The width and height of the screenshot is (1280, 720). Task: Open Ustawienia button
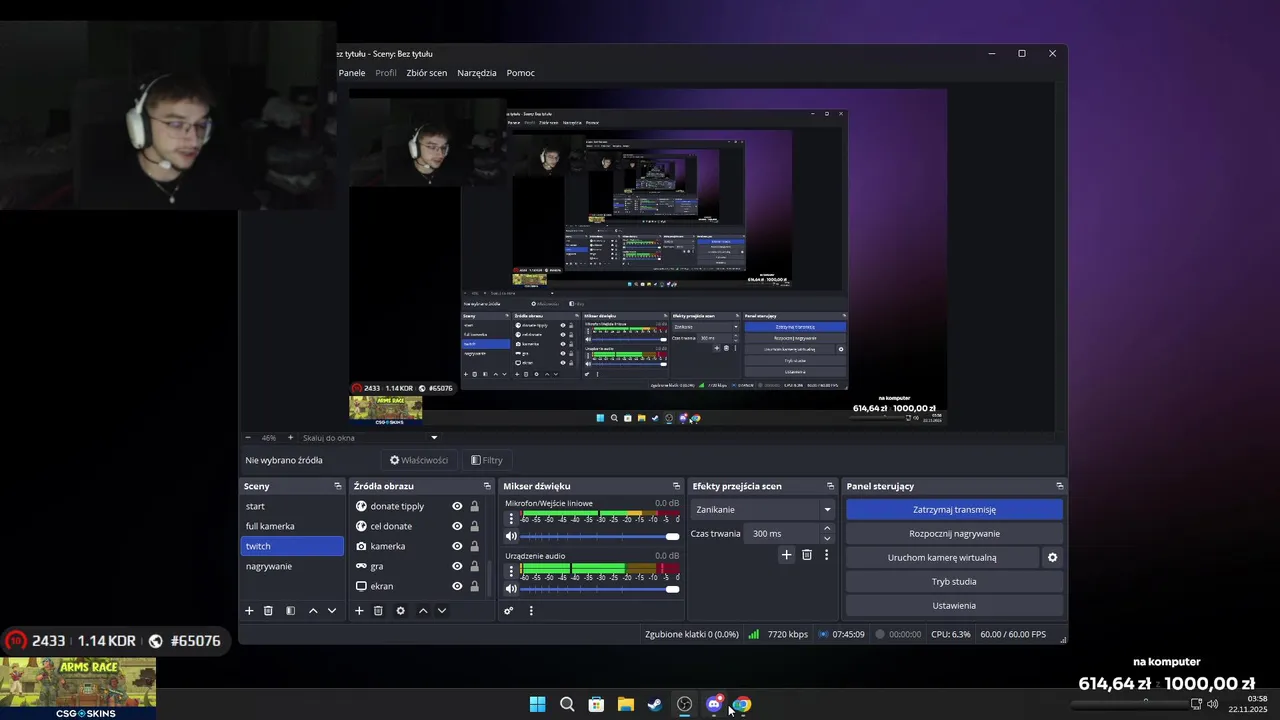(x=954, y=605)
